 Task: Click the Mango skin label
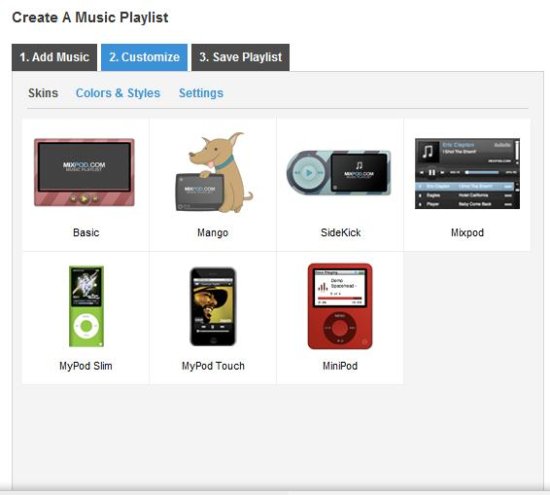pos(213,233)
